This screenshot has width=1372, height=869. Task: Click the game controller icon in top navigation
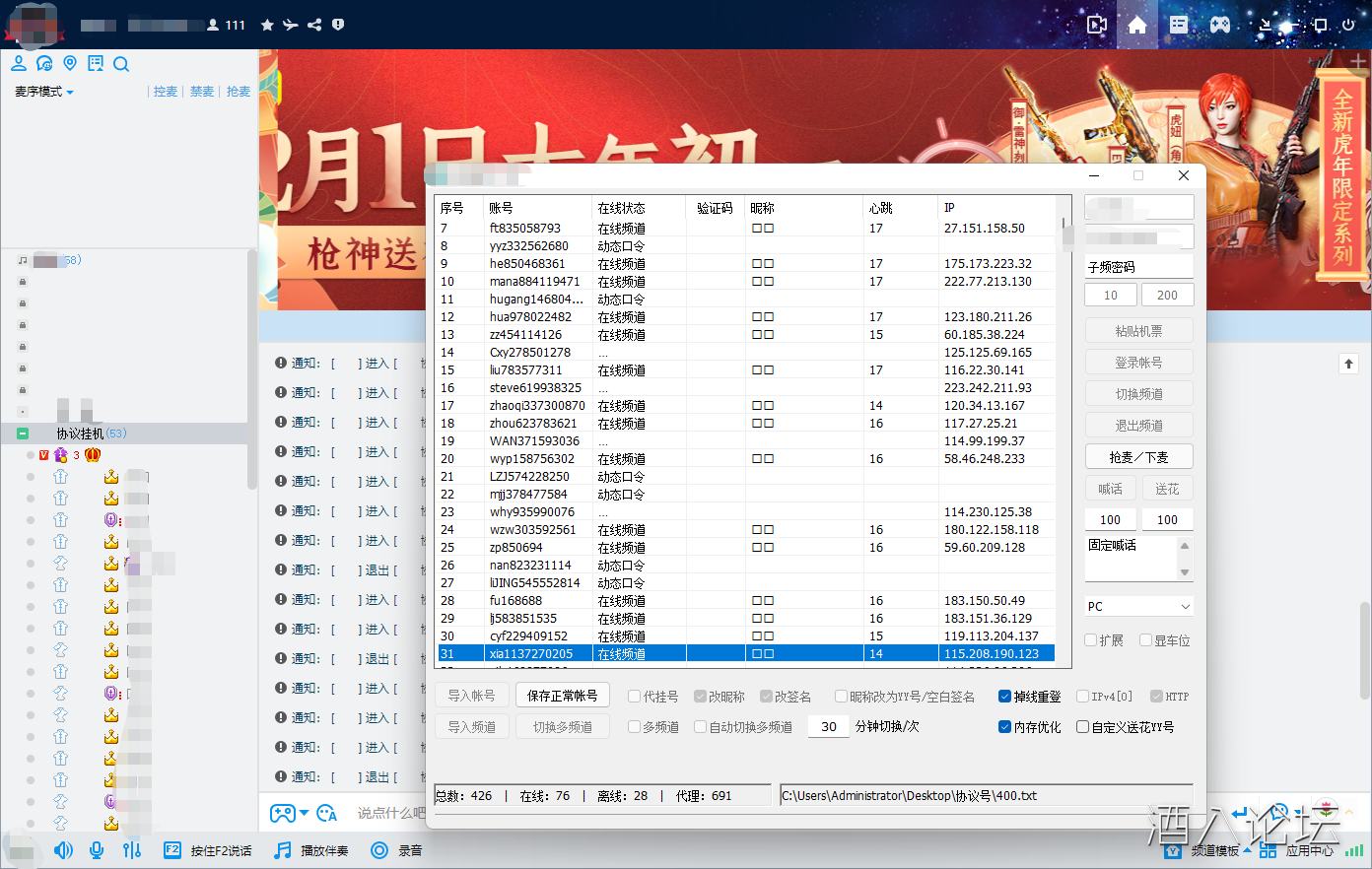(1220, 25)
